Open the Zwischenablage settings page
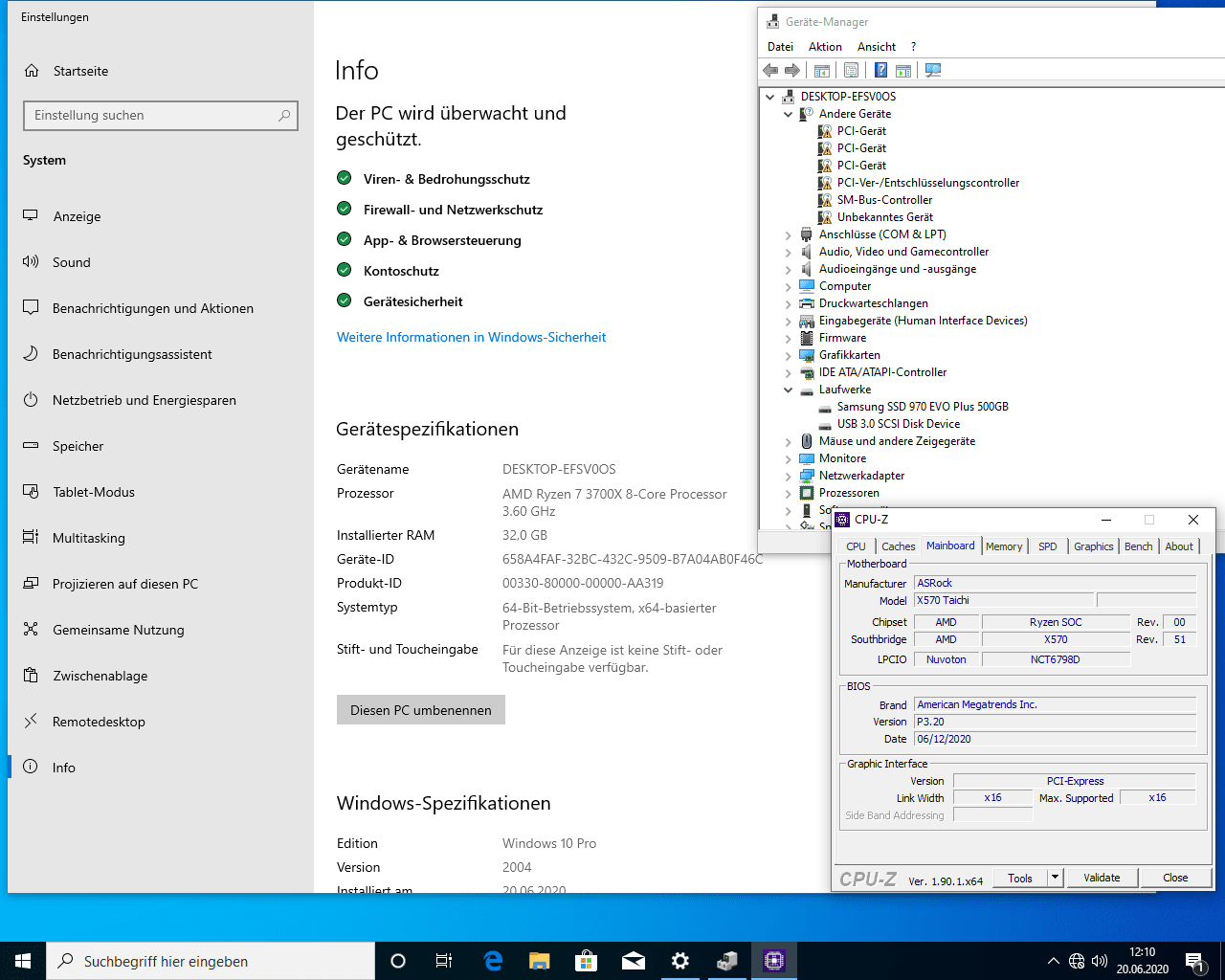The height and width of the screenshot is (980, 1225). (x=161, y=676)
